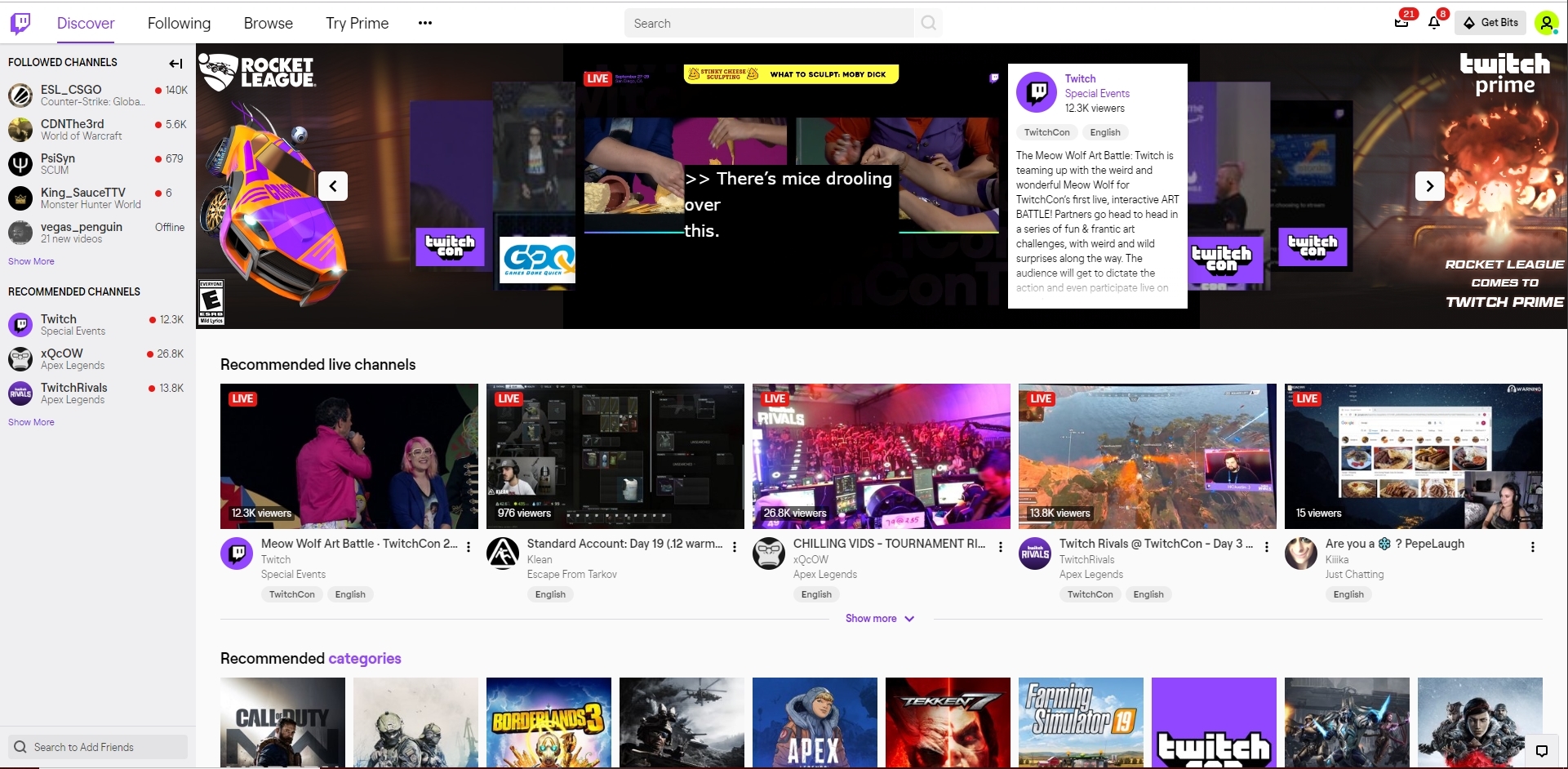Image resolution: width=1568 pixels, height=769 pixels.
Task: Click TwitchCon tag under Meow Wolf stream
Action: pyautogui.click(x=292, y=594)
